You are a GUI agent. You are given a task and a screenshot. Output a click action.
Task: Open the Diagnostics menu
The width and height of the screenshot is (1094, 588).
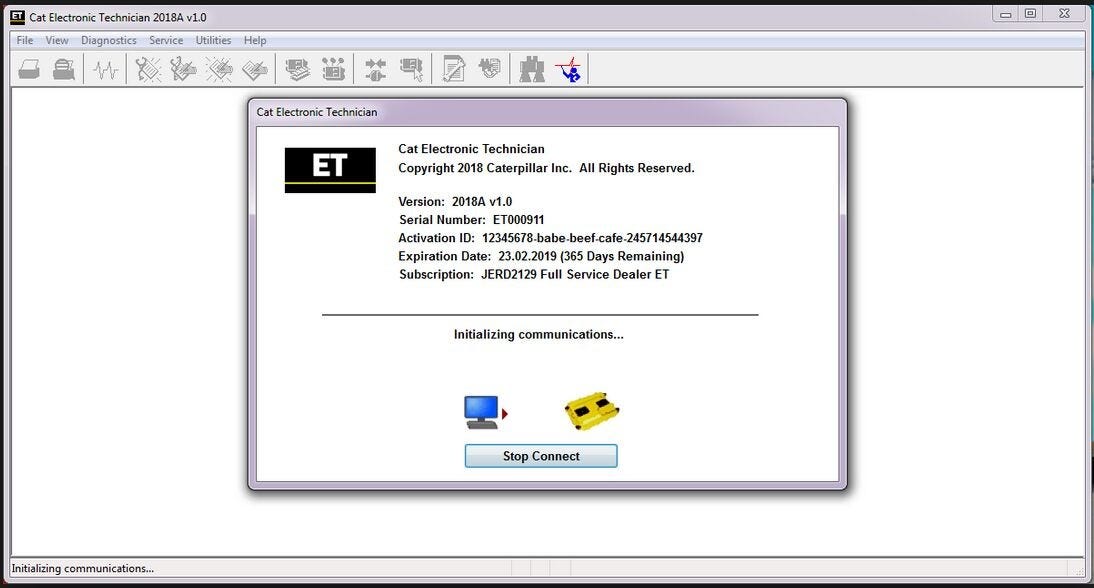[x=109, y=40]
